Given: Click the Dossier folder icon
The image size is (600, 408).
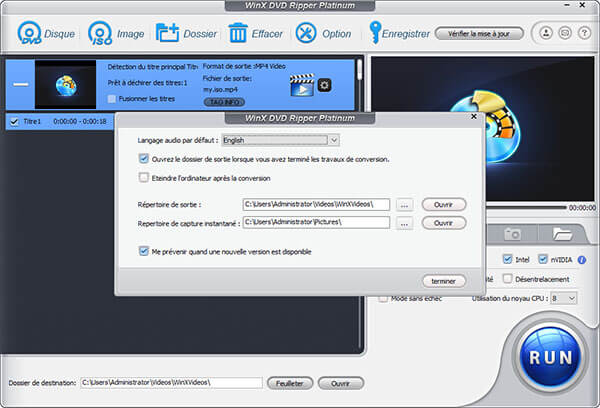Looking at the screenshot, I should tap(168, 33).
